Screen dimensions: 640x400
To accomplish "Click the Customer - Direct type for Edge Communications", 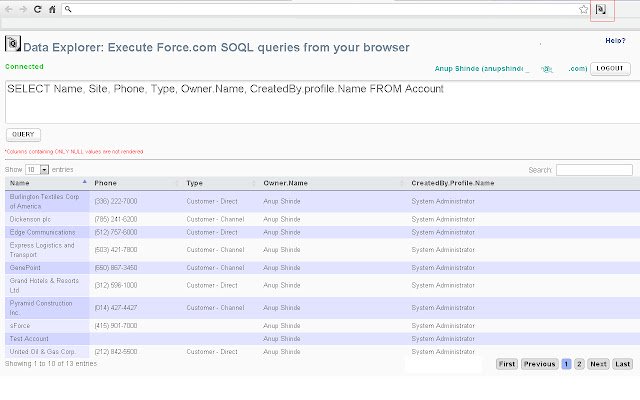I will (212, 232).
